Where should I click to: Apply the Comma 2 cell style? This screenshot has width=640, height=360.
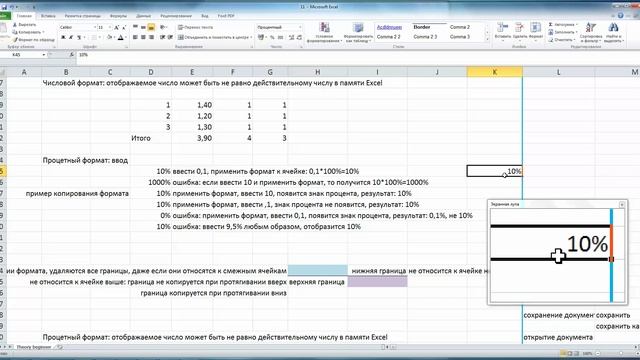[x=460, y=27]
